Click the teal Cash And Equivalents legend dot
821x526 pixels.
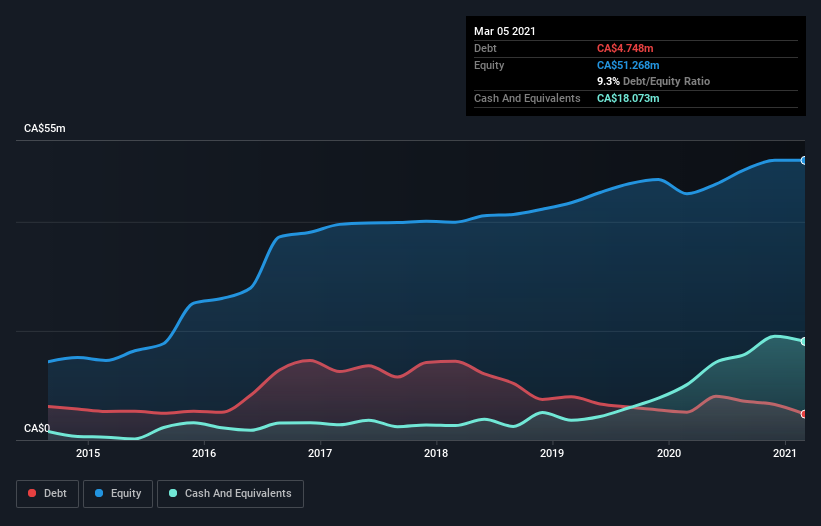pos(173,493)
